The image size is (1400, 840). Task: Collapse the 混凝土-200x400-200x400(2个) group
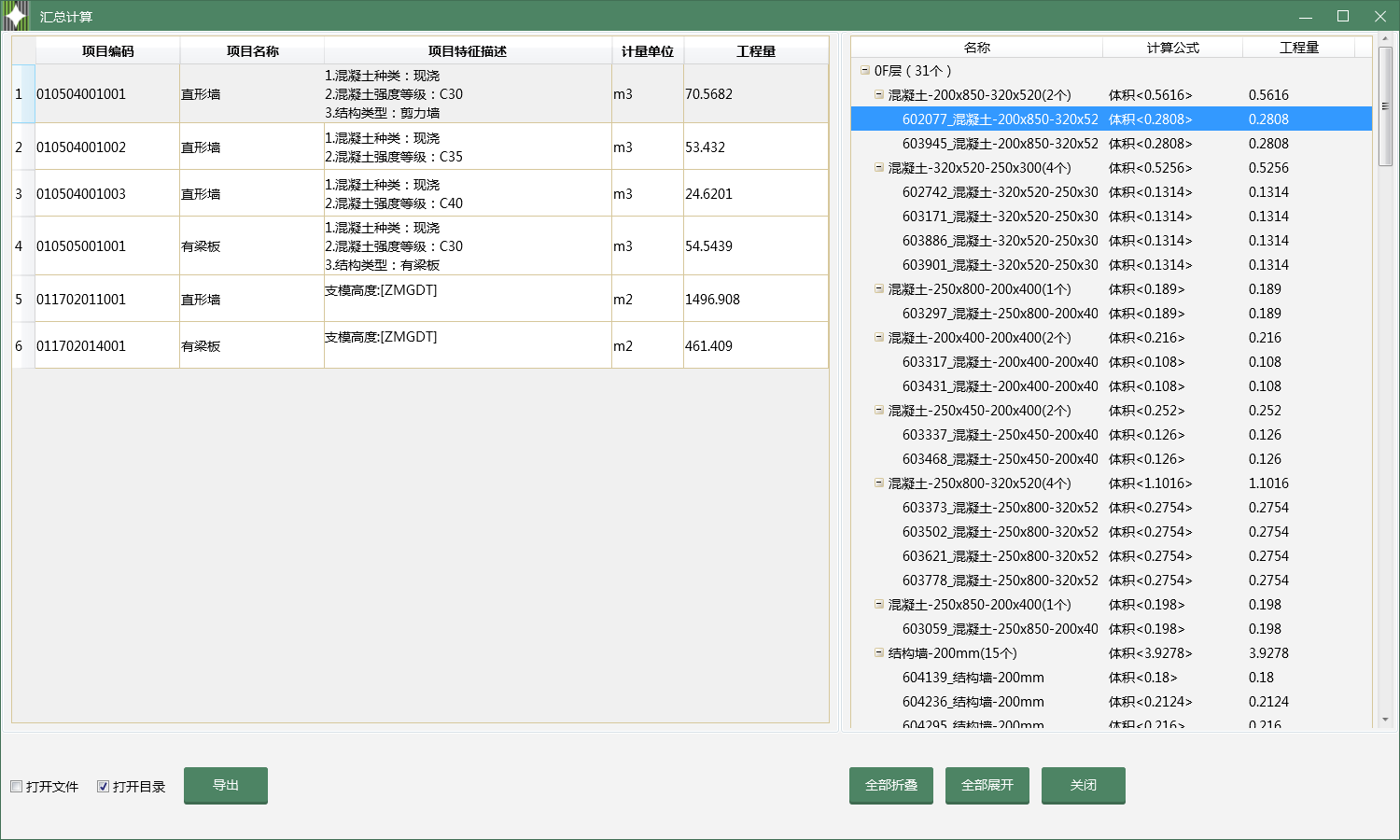879,337
